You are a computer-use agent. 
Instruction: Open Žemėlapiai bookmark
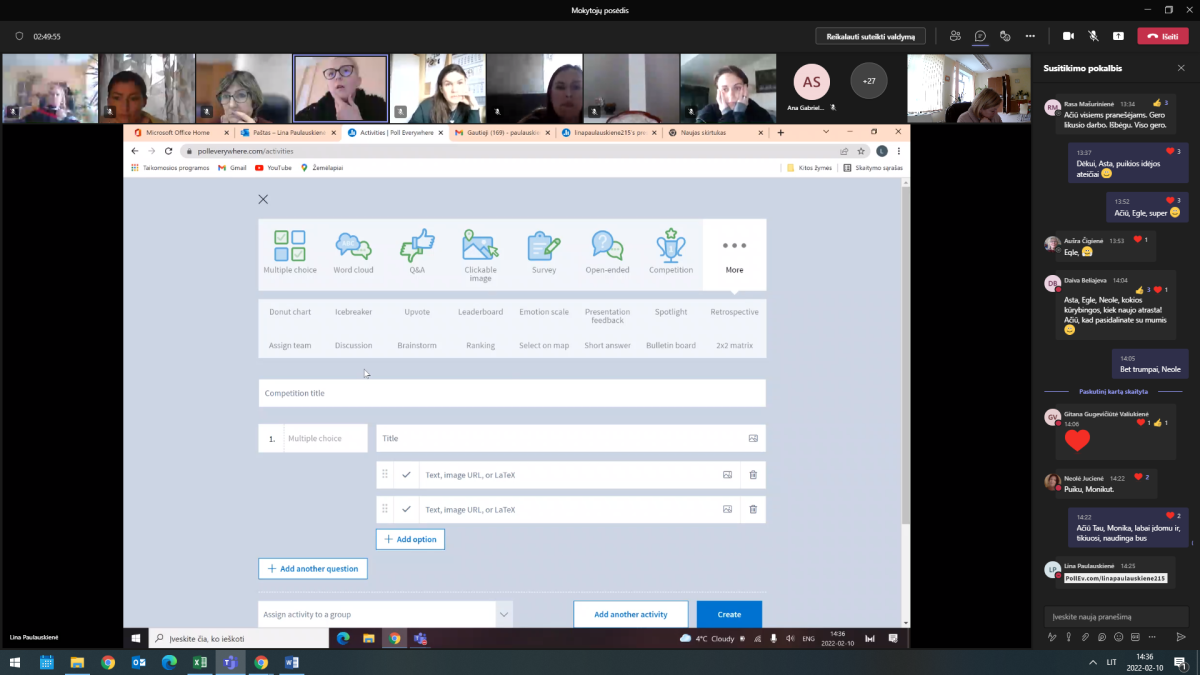321,168
